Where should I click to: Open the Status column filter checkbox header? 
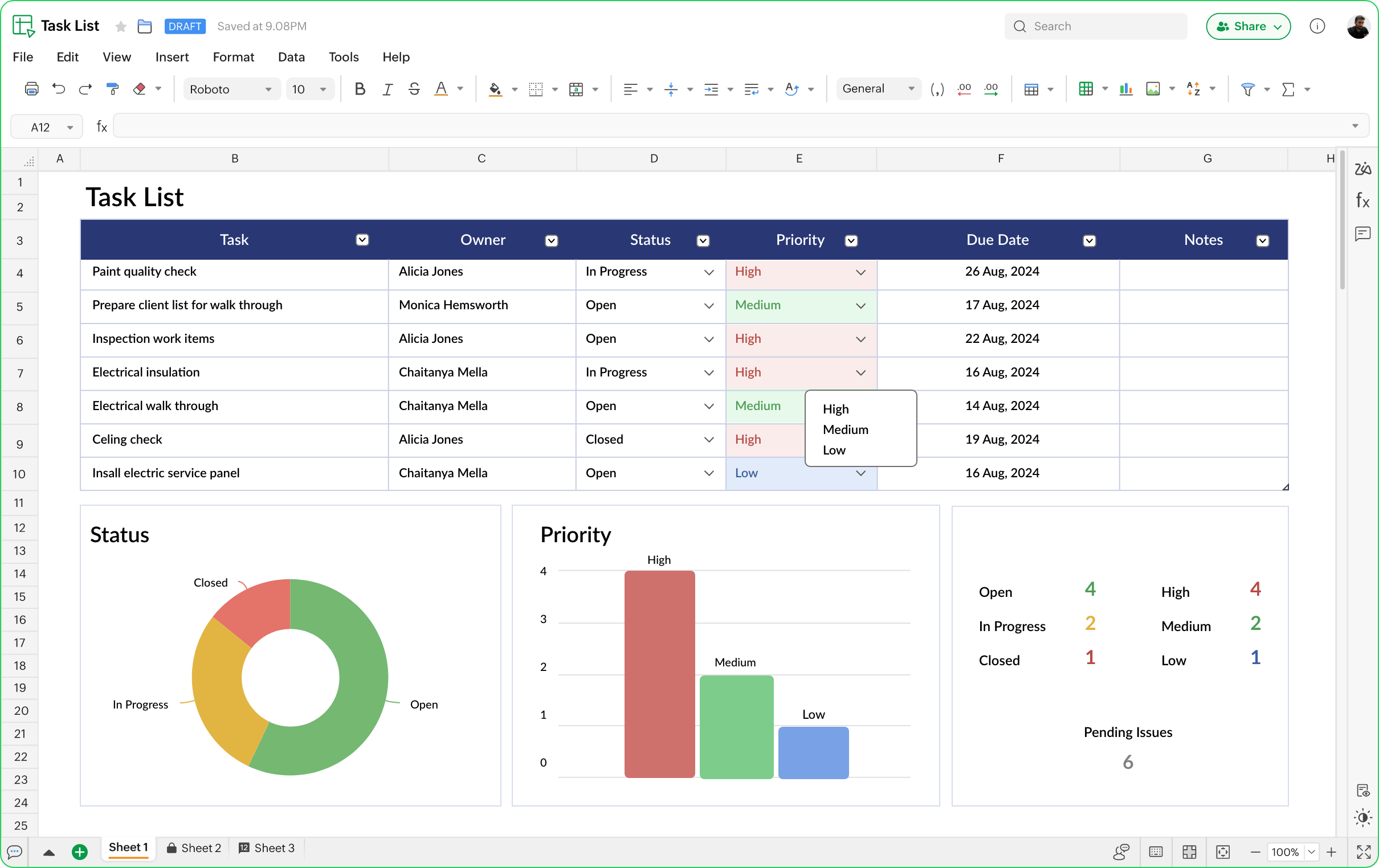click(x=703, y=240)
